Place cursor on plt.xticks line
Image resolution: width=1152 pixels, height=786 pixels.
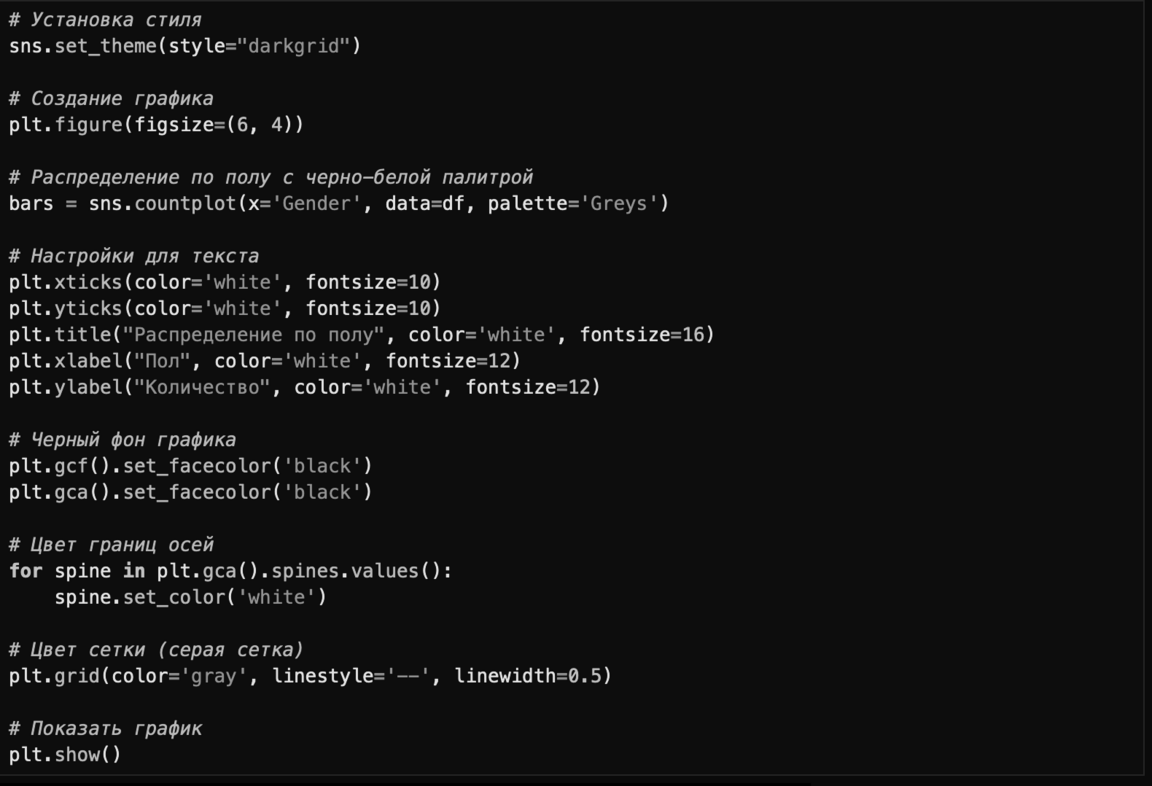coord(225,282)
